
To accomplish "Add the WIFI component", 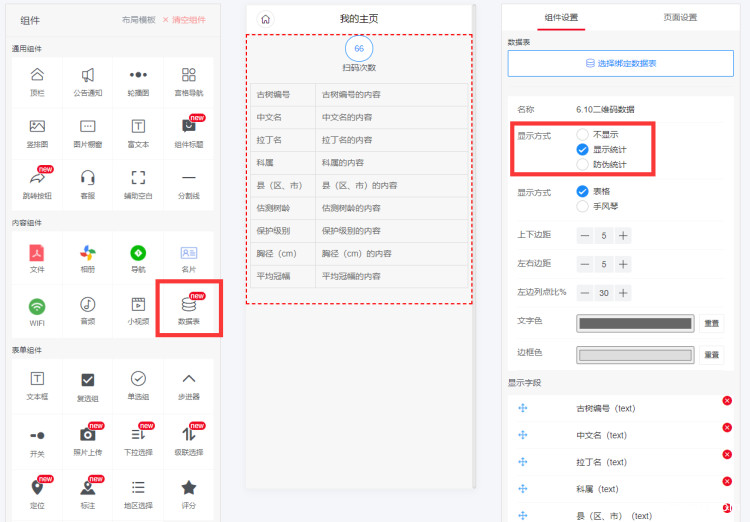I will click(37, 309).
